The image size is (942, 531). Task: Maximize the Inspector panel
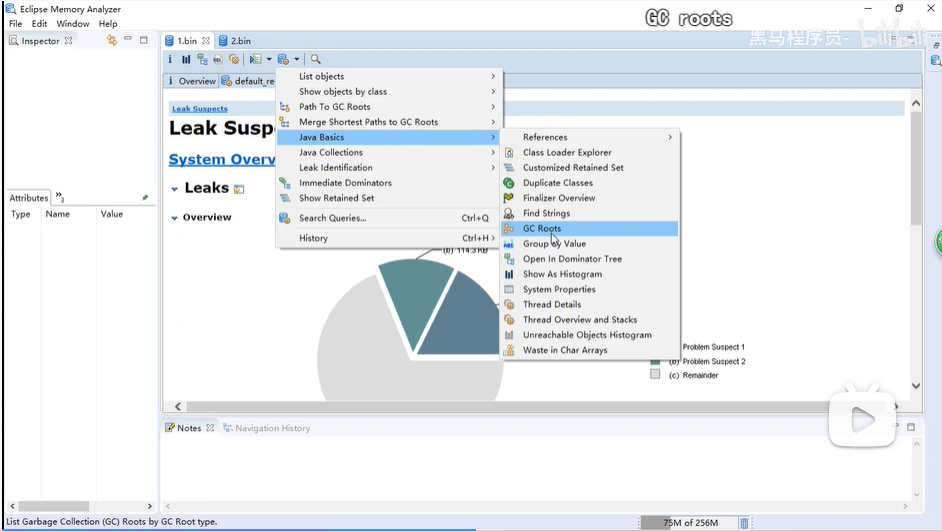(144, 40)
